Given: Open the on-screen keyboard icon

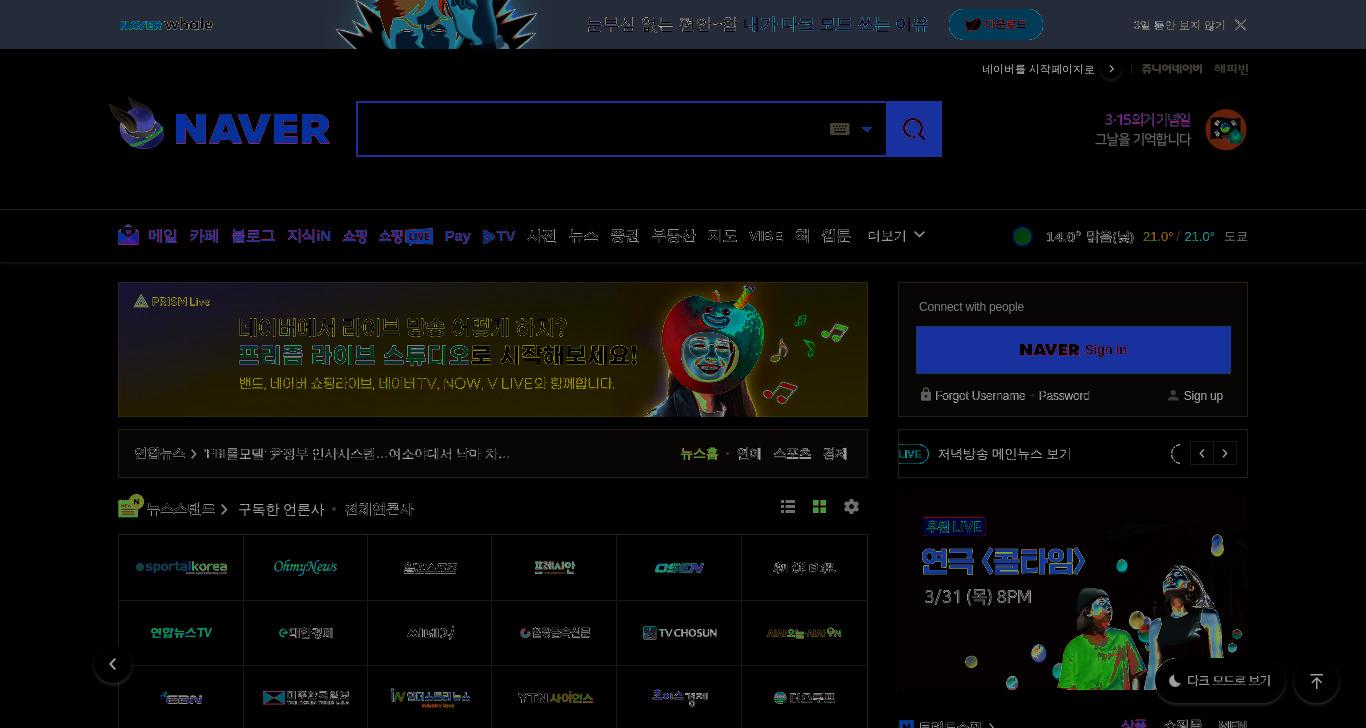Looking at the screenshot, I should tap(840, 129).
